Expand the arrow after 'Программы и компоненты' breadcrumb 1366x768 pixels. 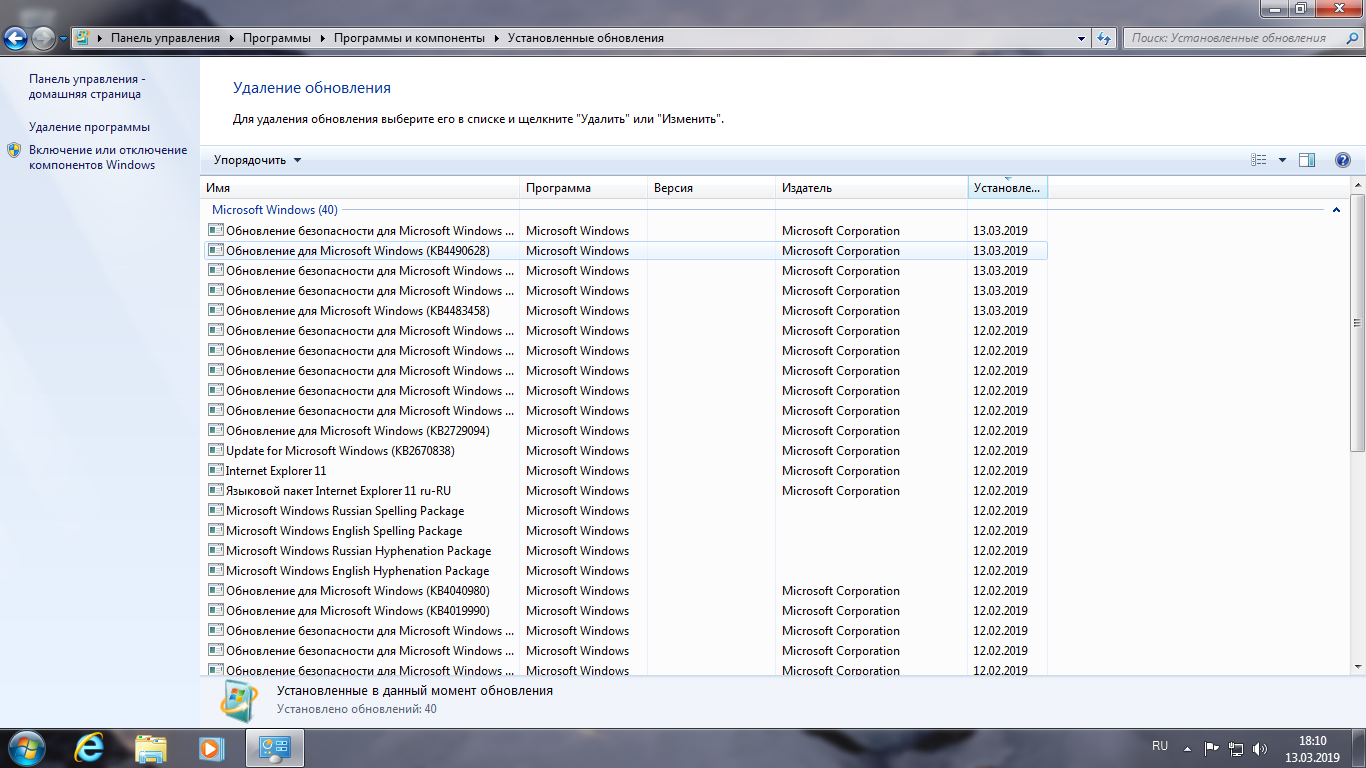click(x=496, y=38)
